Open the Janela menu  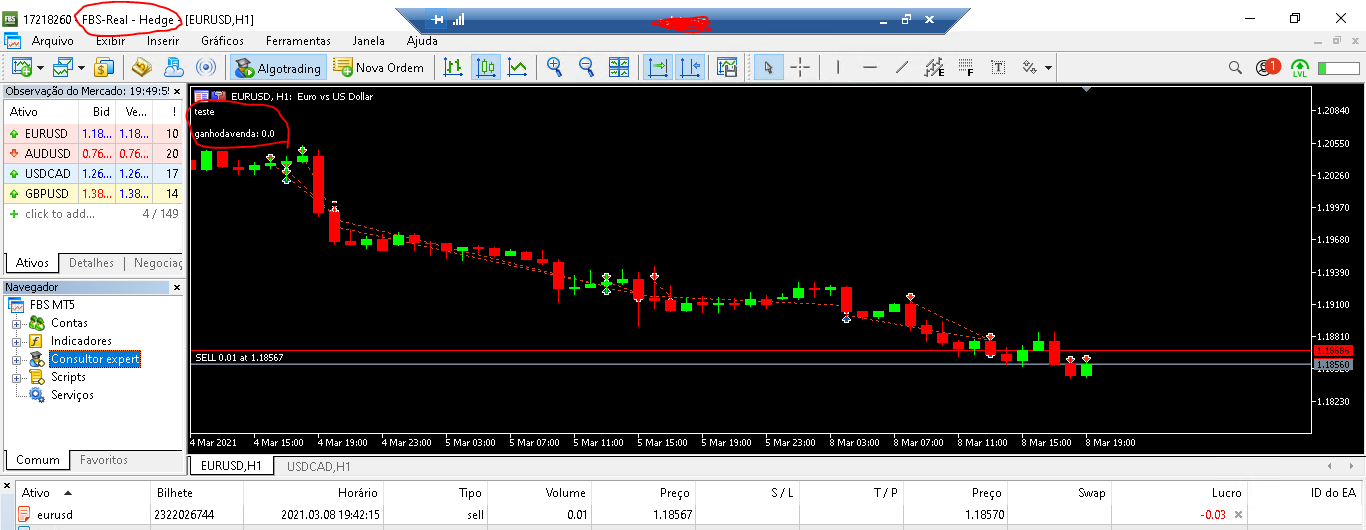369,41
